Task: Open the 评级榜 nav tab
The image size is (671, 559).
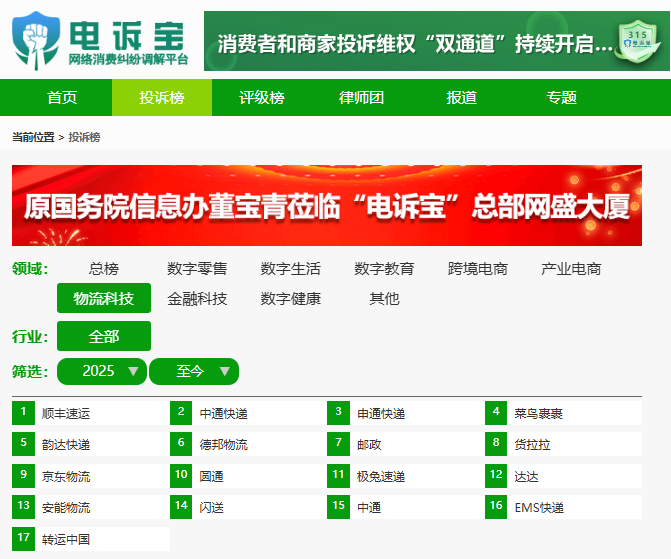Action: (262, 98)
